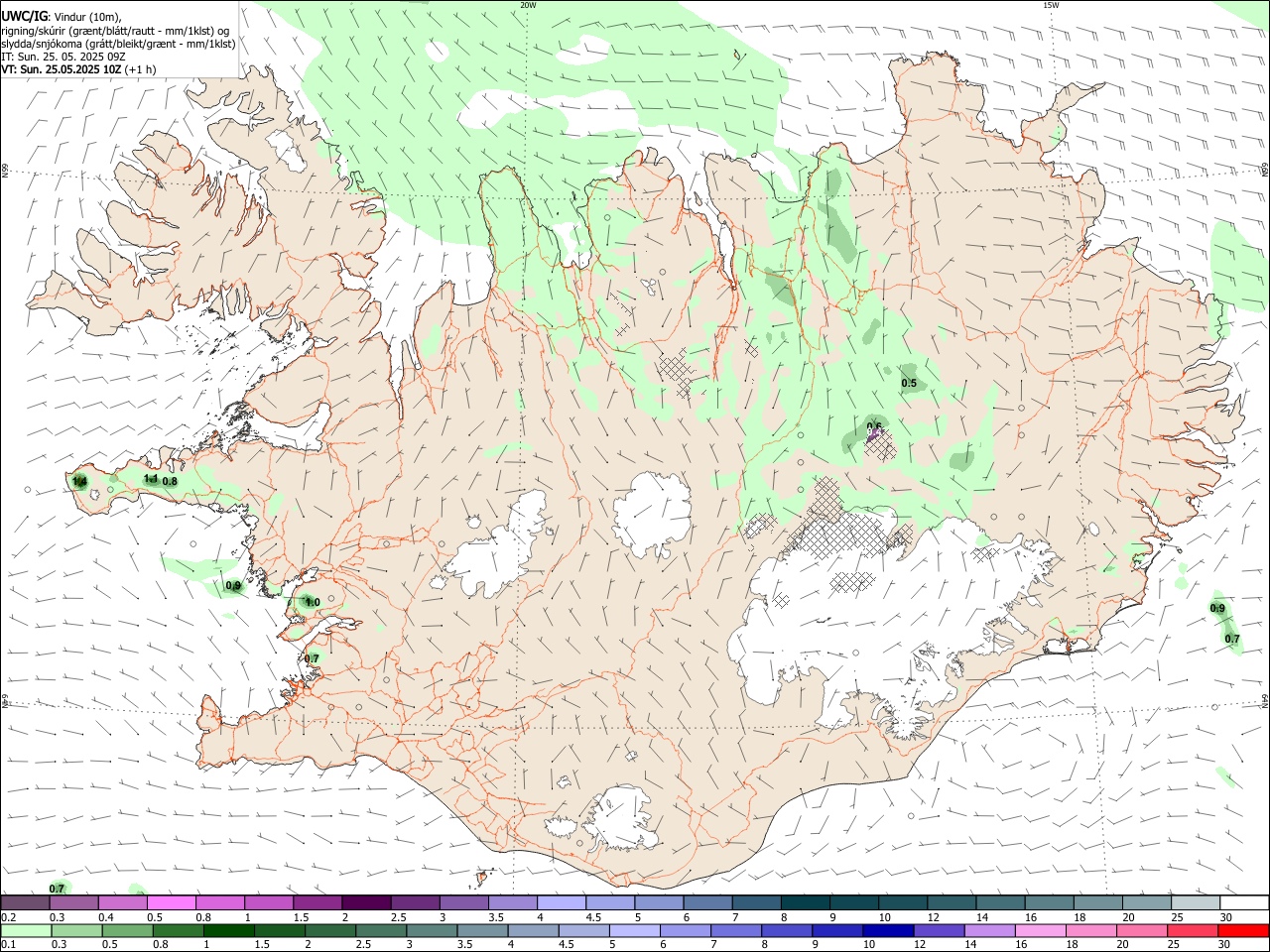Click the '0.8' precipitation value on the map

tap(170, 482)
